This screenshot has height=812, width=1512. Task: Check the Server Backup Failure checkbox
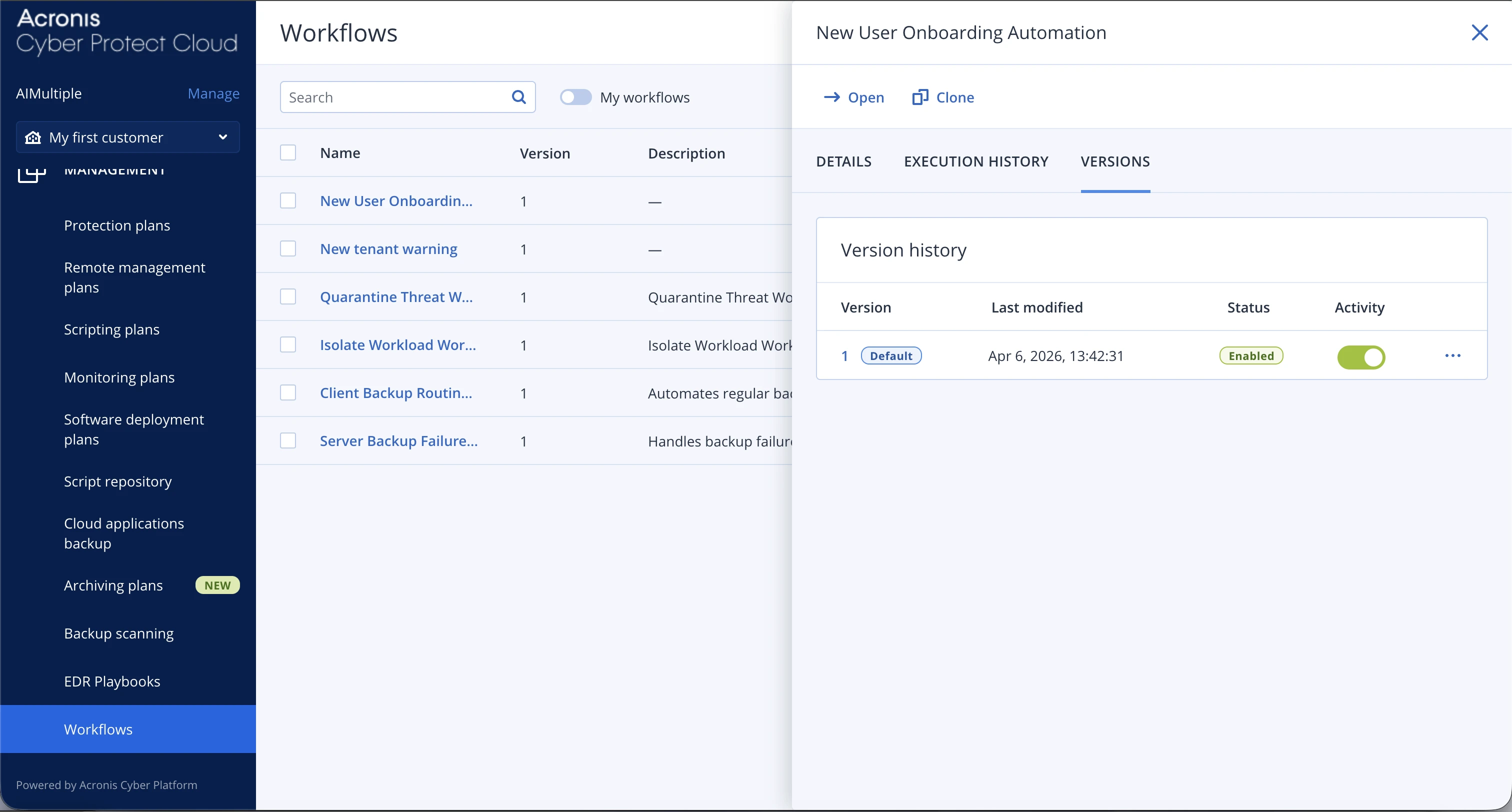287,441
